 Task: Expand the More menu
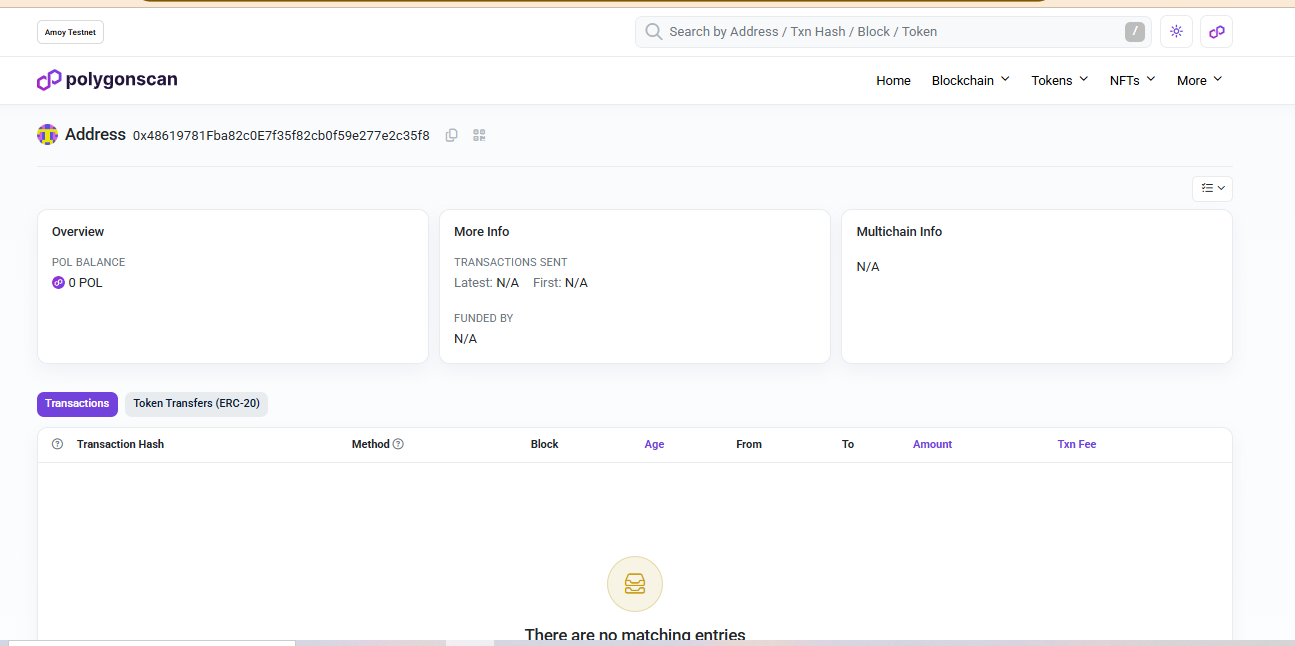click(x=1199, y=80)
